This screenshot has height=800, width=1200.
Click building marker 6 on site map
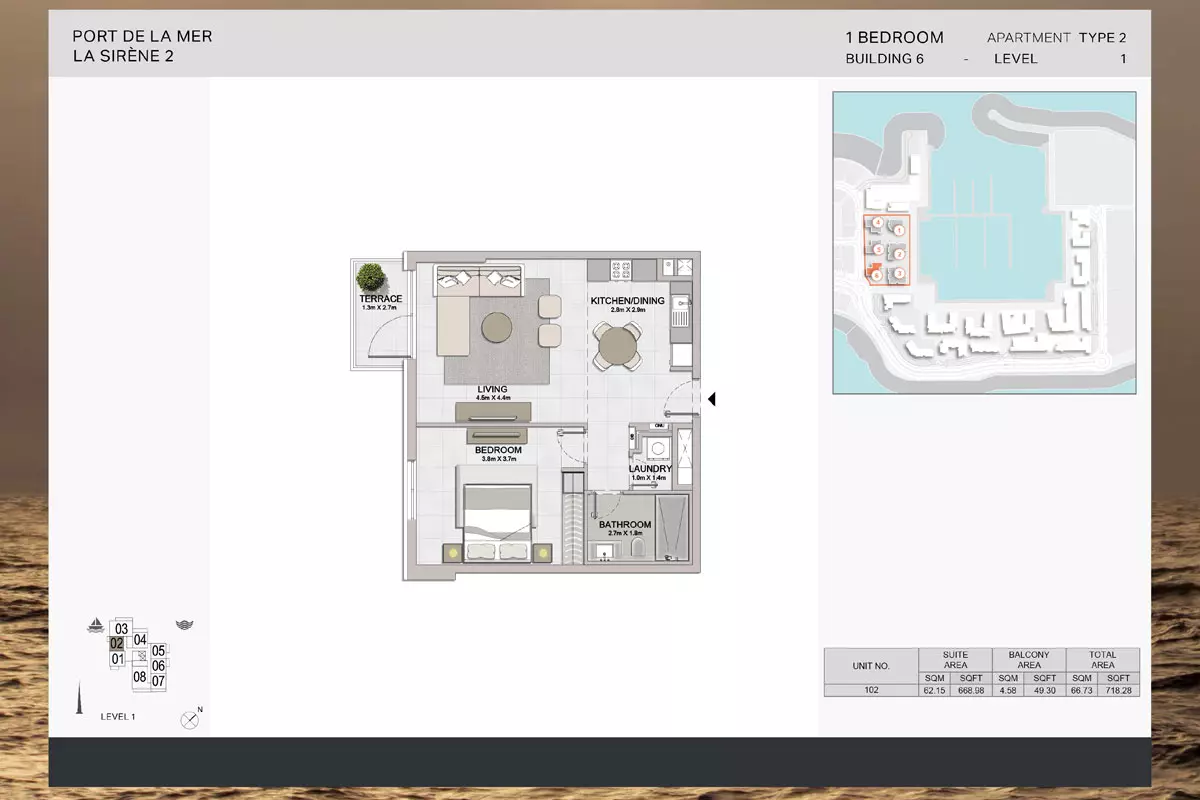(876, 275)
